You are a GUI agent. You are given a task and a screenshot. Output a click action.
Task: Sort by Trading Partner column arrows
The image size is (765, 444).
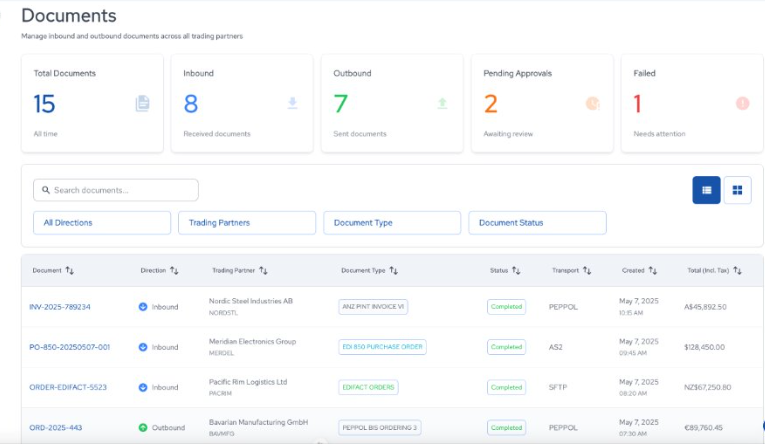263,270
